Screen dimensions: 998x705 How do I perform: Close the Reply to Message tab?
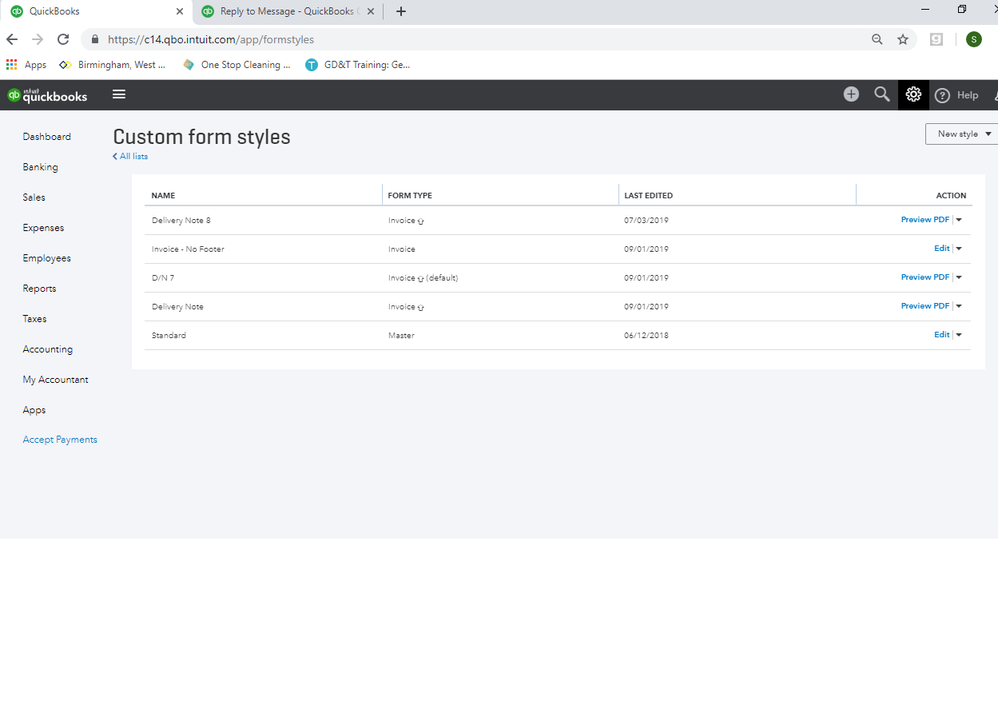[370, 11]
